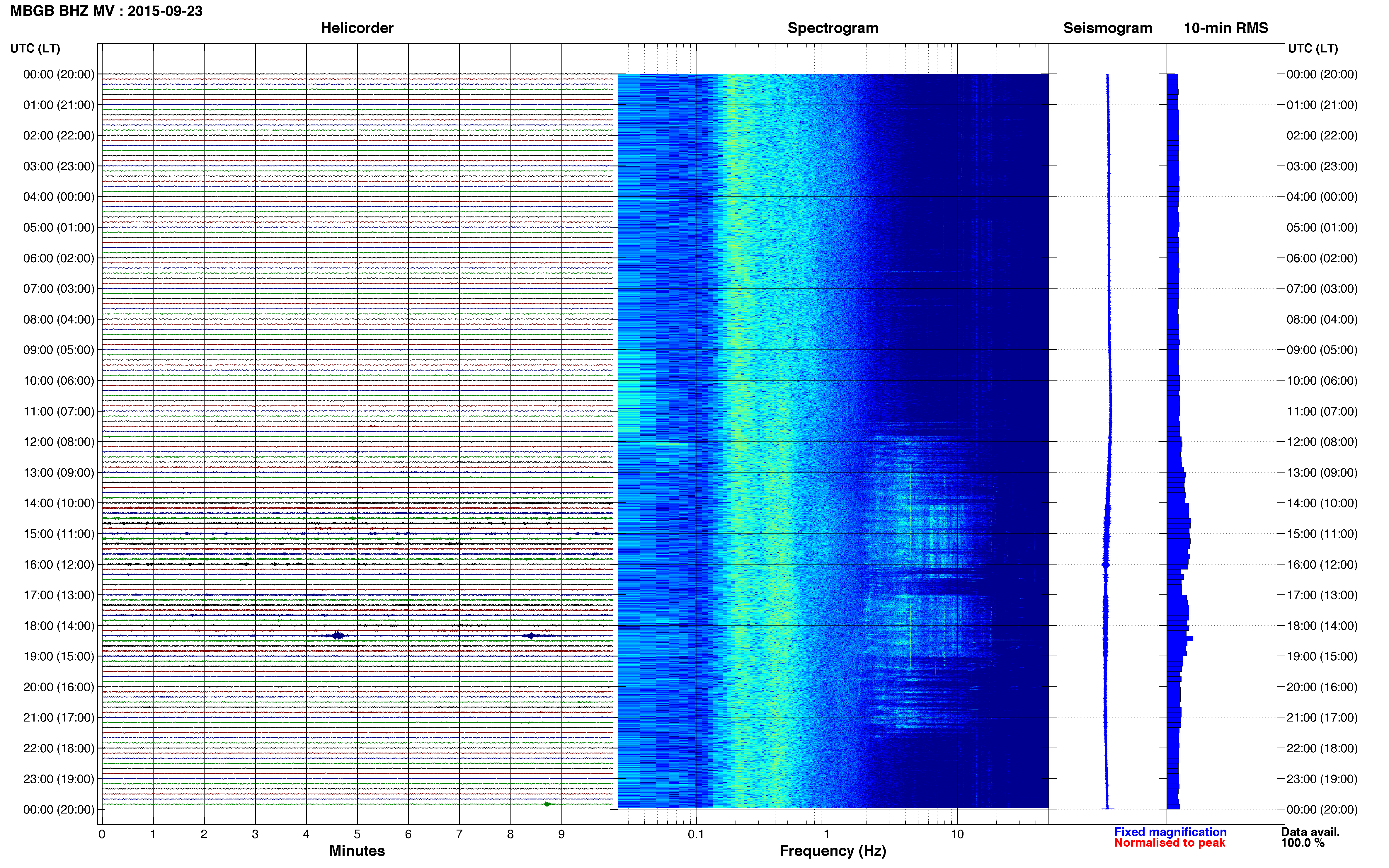
Task: Click the 'Helicorder' panel heading
Action: pyautogui.click(x=357, y=28)
